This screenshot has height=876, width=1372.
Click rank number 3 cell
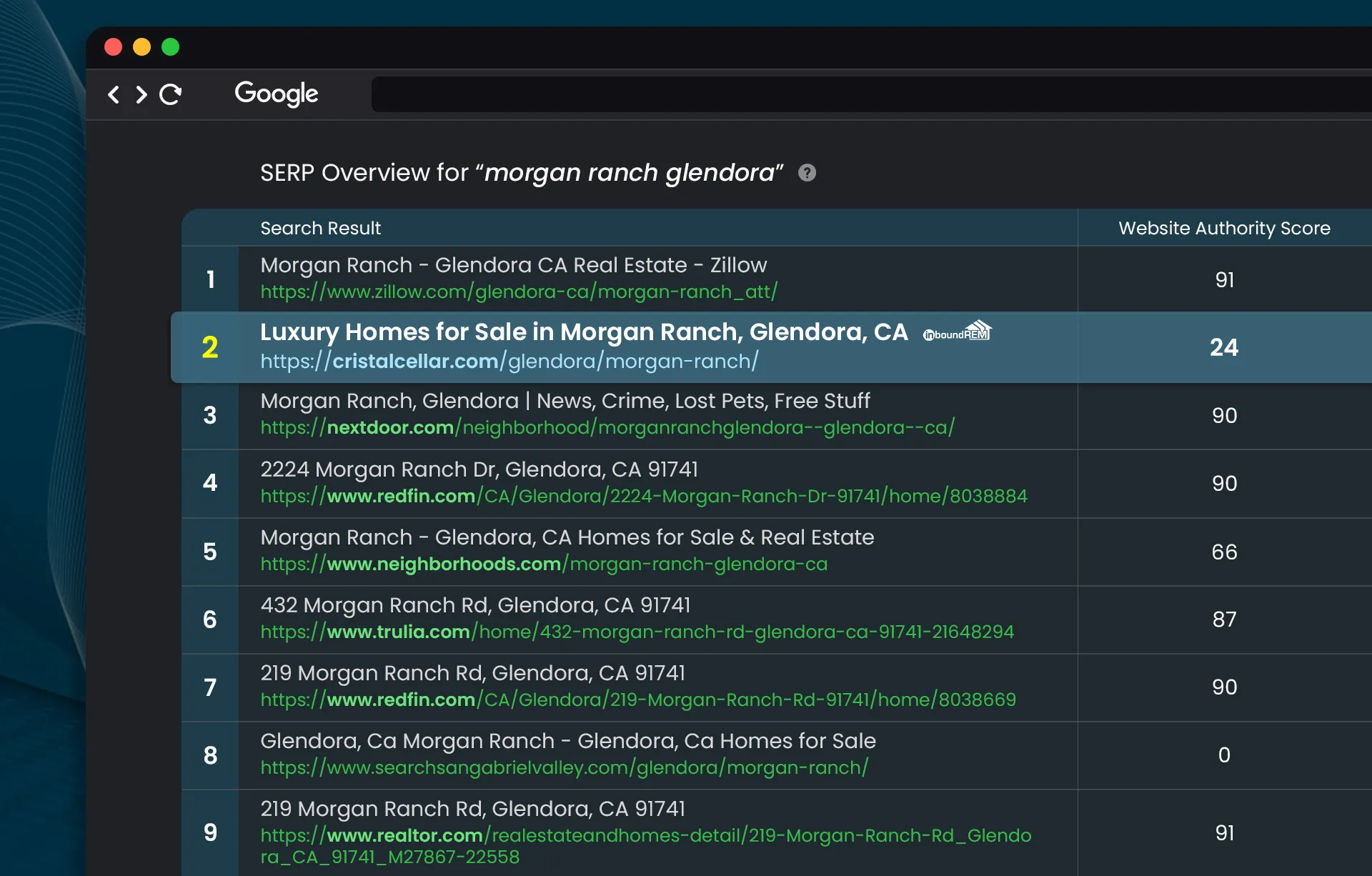pos(210,415)
